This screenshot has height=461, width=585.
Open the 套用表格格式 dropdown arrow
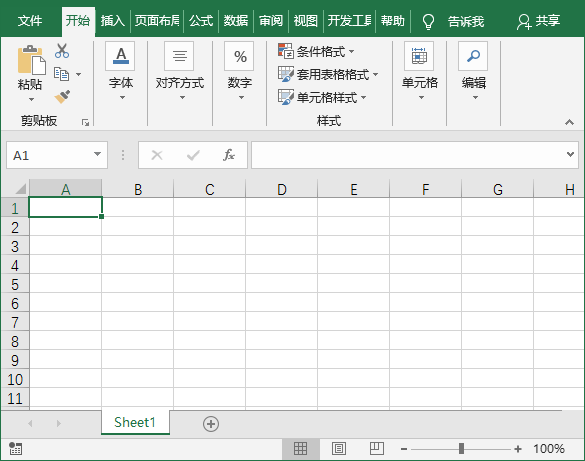tap(375, 74)
